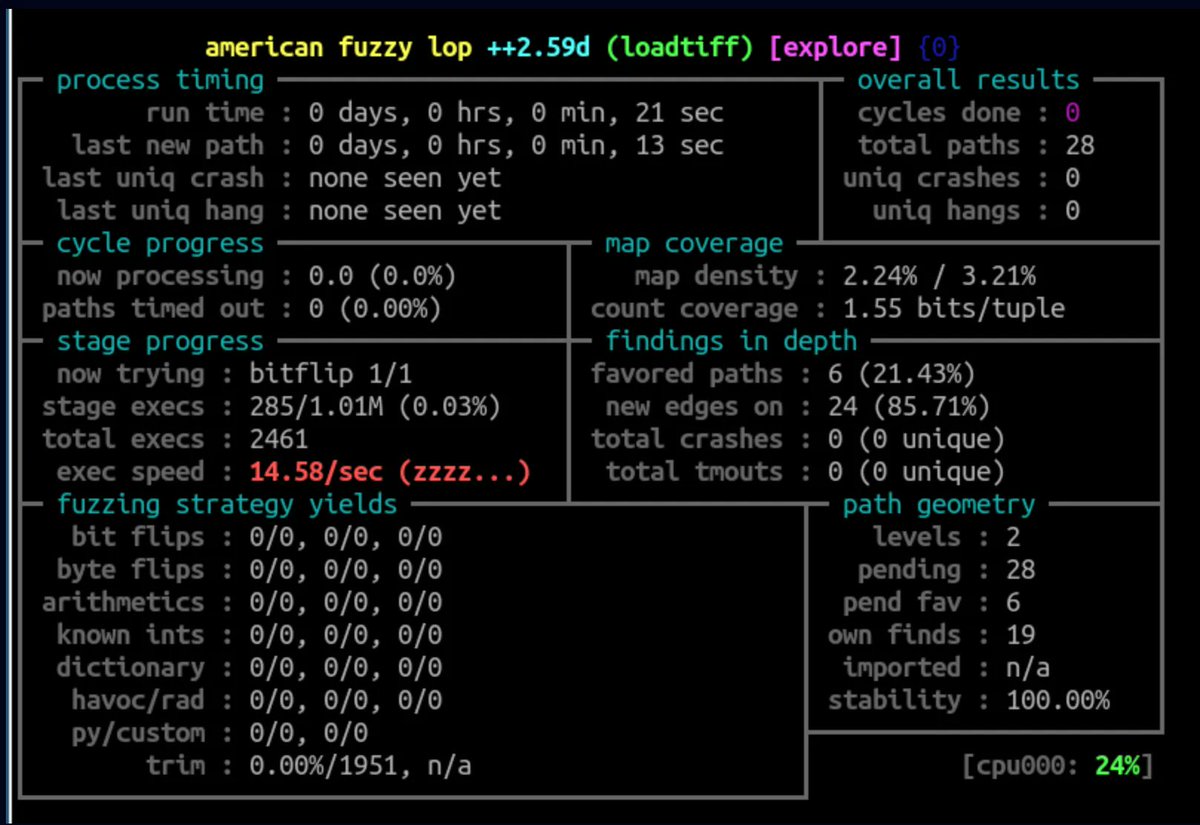
Task: Click the total execs value '2461'
Action: [x=279, y=439]
